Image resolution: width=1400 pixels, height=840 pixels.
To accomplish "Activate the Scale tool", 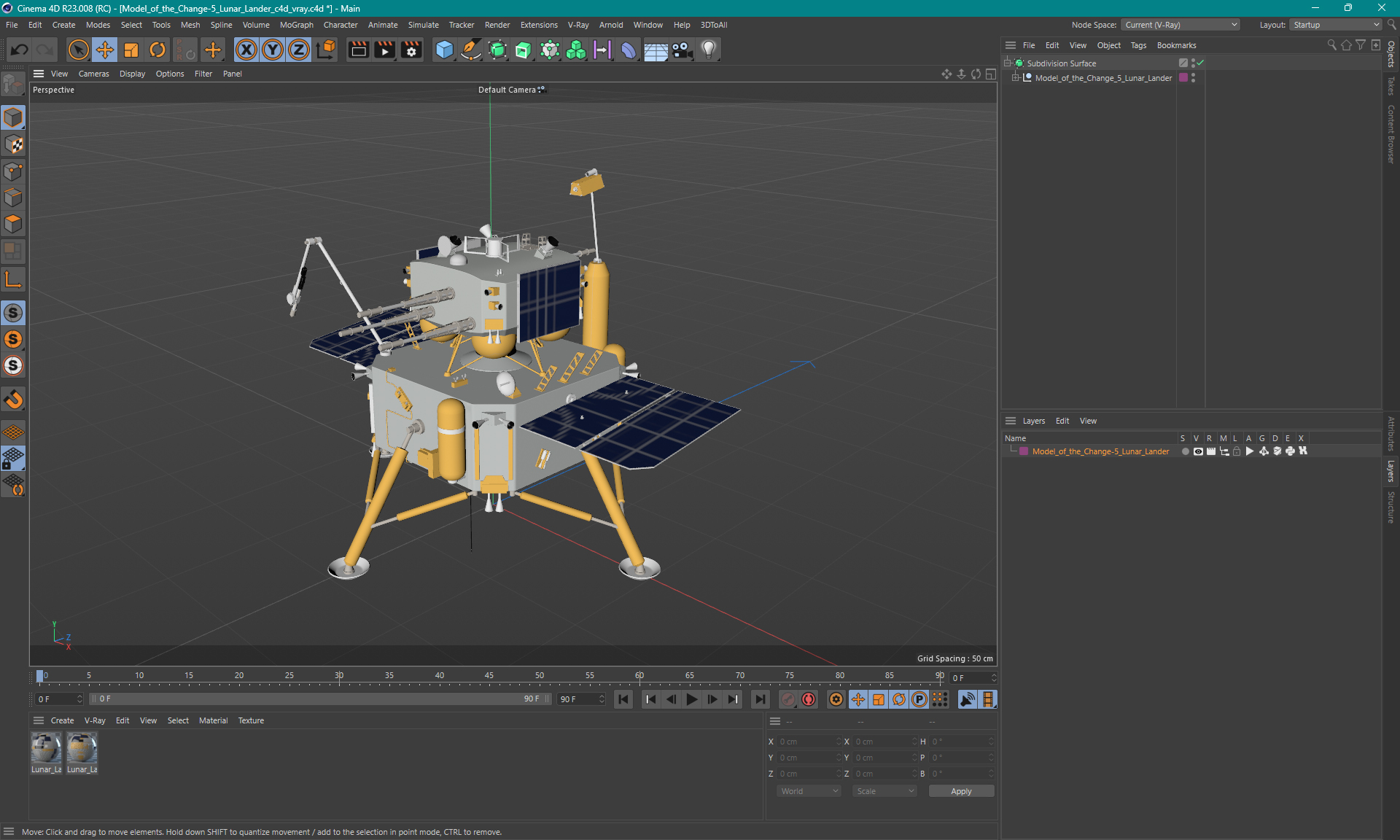I will [x=131, y=50].
